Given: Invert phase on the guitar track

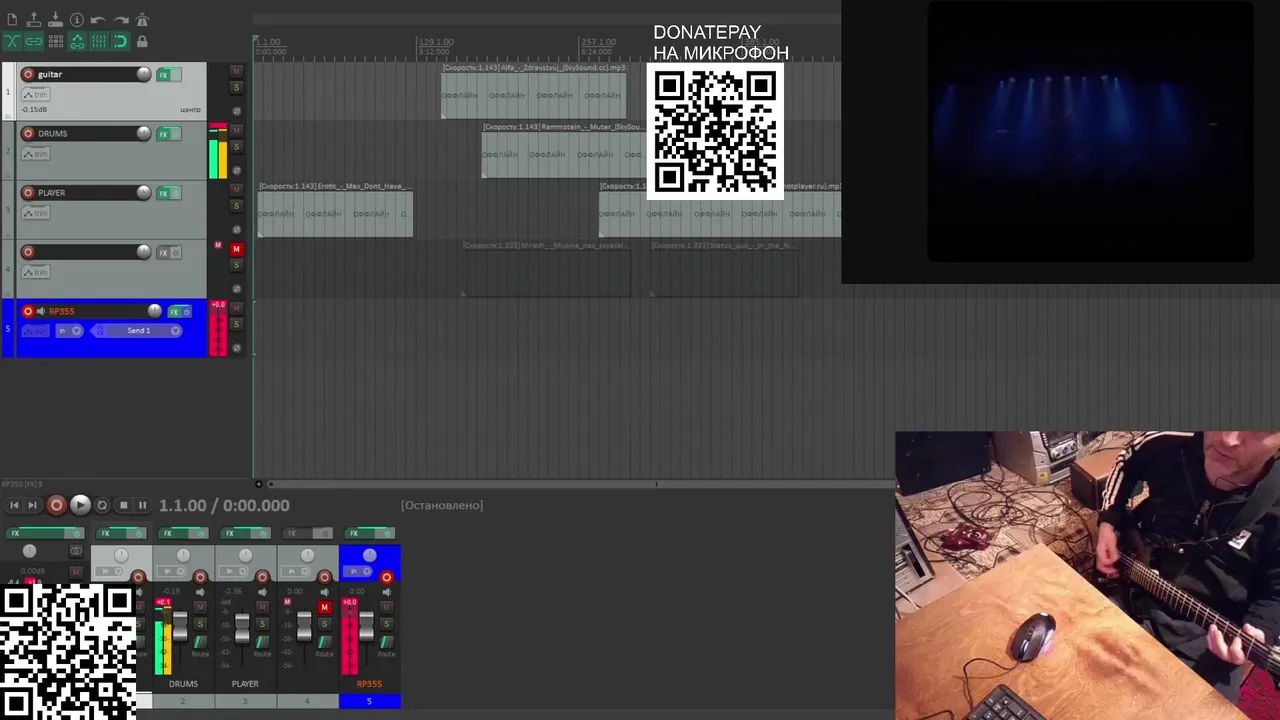Looking at the screenshot, I should click(236, 110).
